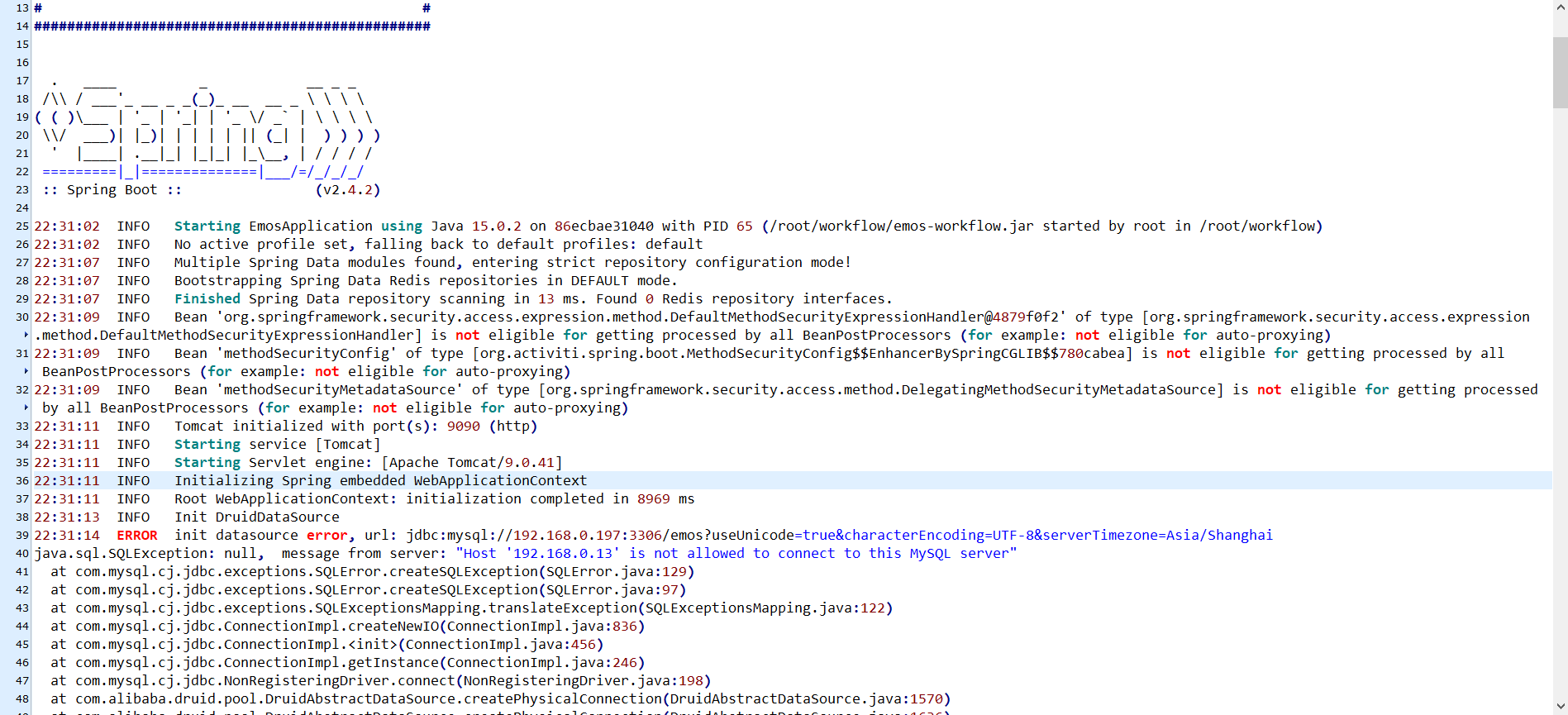
Task: Click 'NonRegisteringDriver.java:198' stack trace entry
Action: point(584,681)
